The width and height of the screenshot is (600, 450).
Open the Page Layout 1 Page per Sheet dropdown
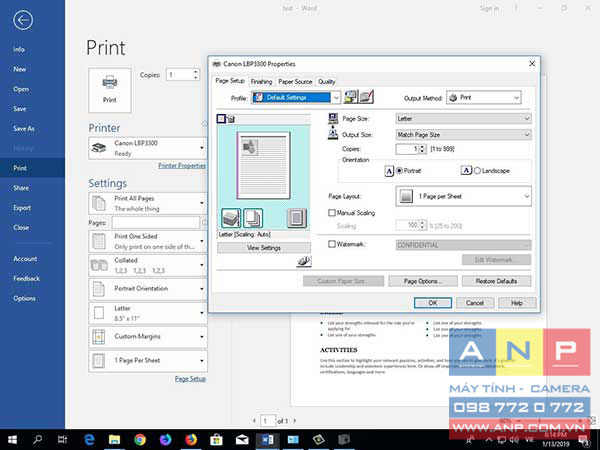(463, 196)
